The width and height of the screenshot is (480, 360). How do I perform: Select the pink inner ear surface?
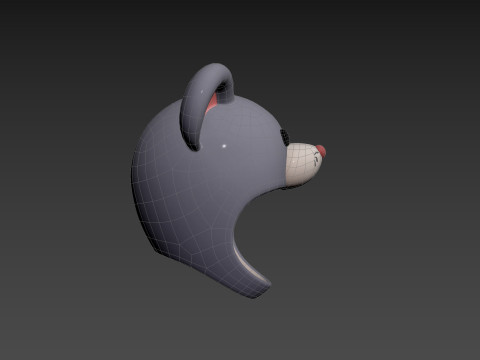(211, 103)
